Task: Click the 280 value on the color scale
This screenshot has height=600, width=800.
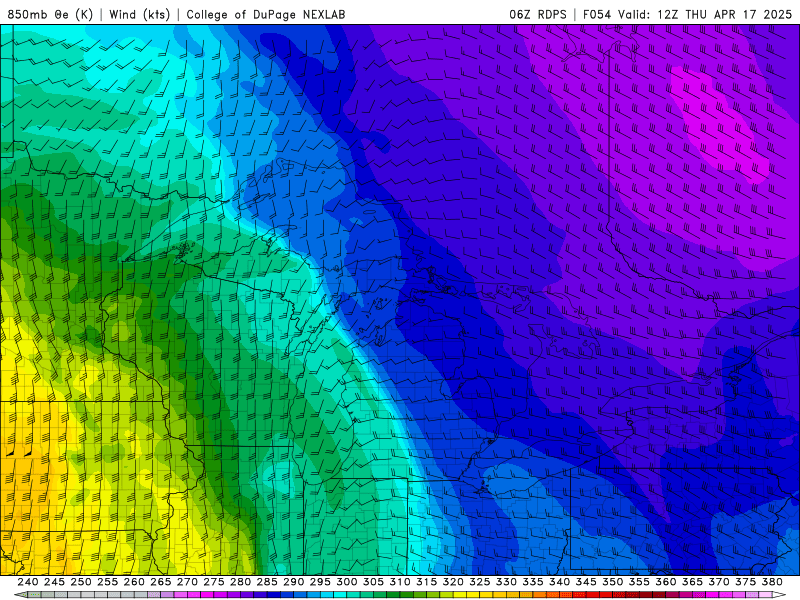Action: (240, 582)
